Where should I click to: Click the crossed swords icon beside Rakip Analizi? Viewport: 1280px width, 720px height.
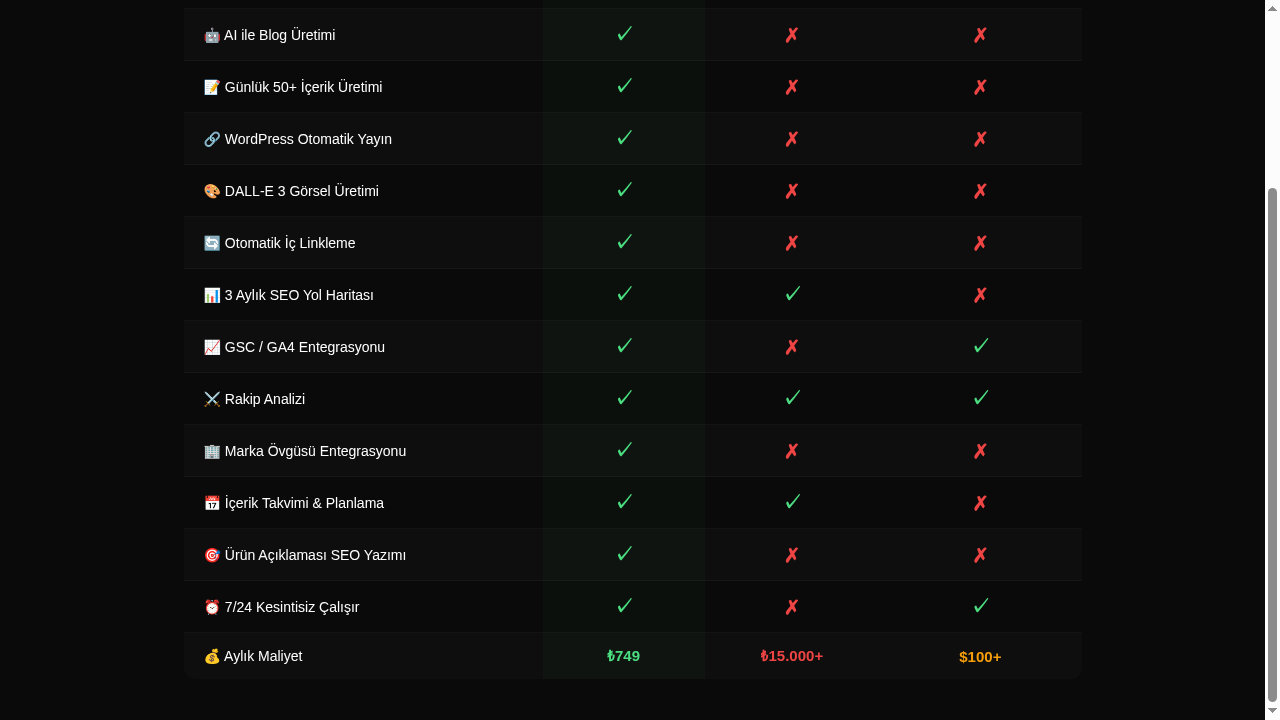212,399
